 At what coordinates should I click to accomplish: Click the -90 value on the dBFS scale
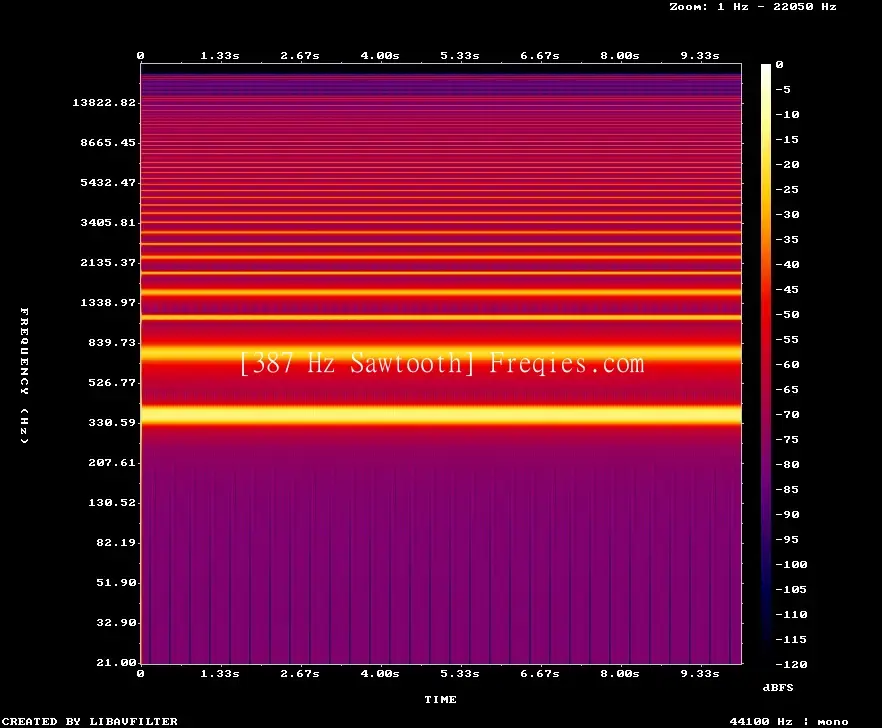(787, 515)
